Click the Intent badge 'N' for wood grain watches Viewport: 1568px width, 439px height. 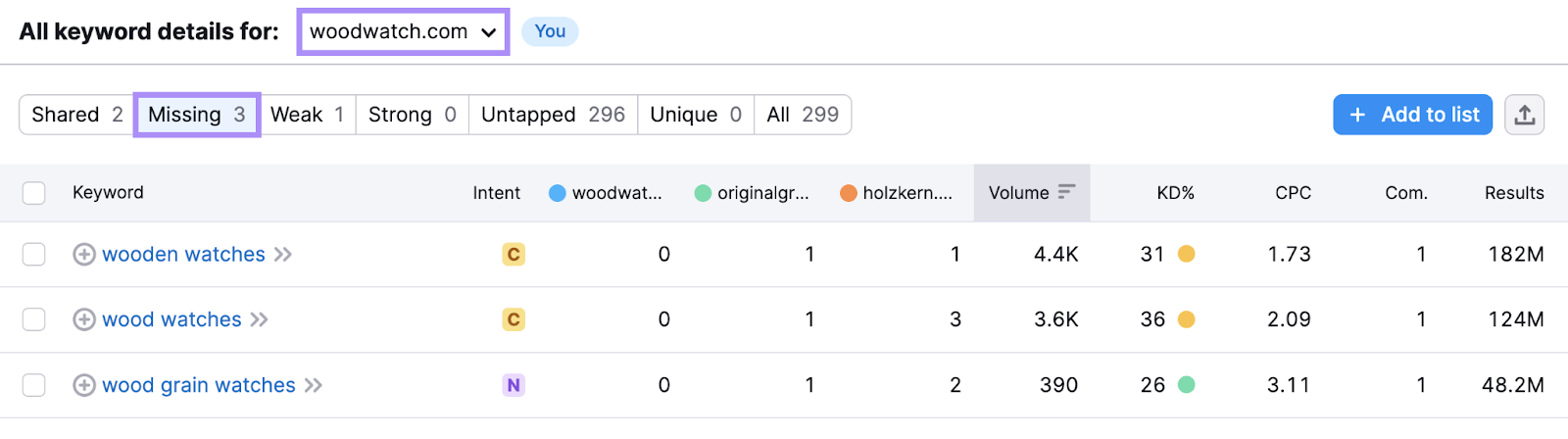(x=514, y=385)
